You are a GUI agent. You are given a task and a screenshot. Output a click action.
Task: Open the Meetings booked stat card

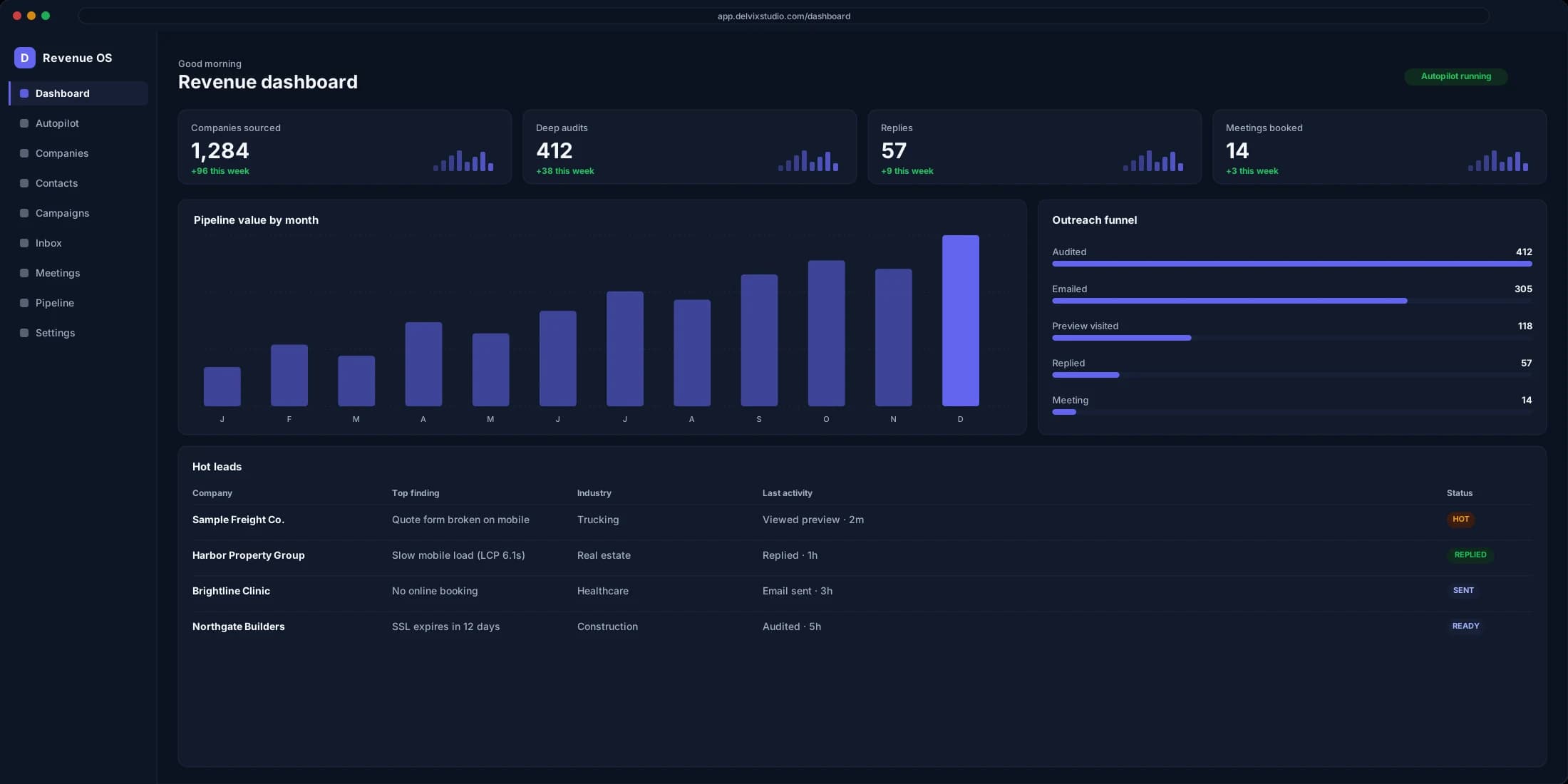1379,147
